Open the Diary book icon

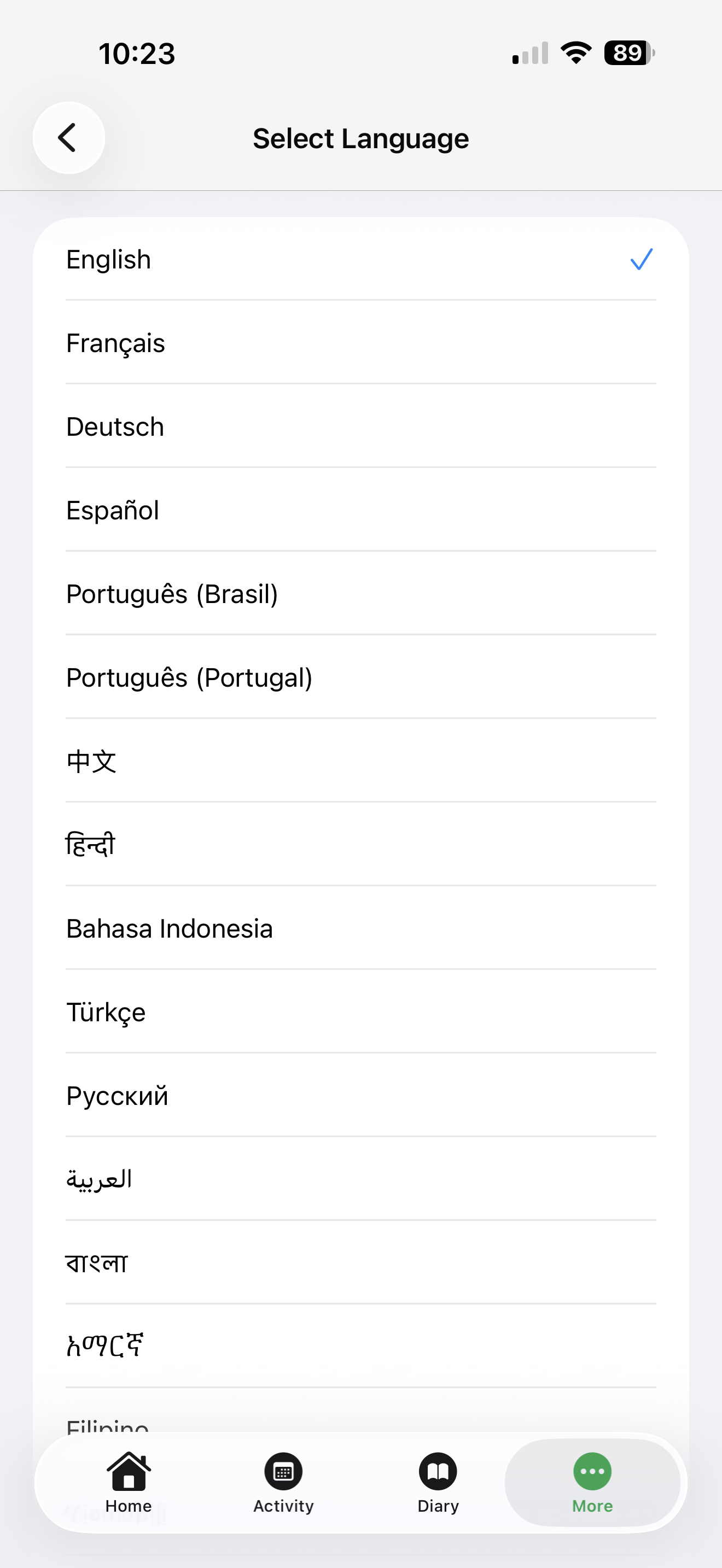pyautogui.click(x=438, y=1471)
